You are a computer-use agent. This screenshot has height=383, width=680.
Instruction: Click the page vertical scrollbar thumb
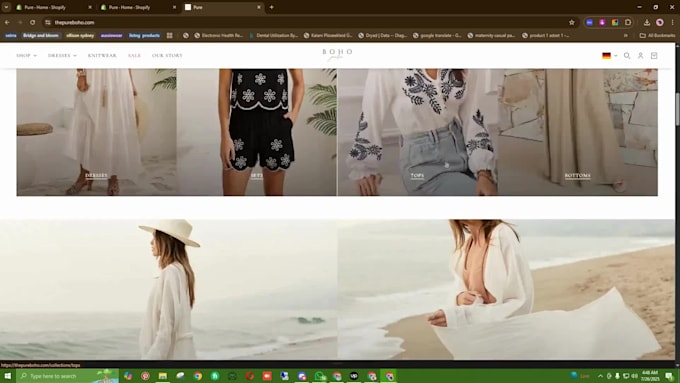click(677, 109)
